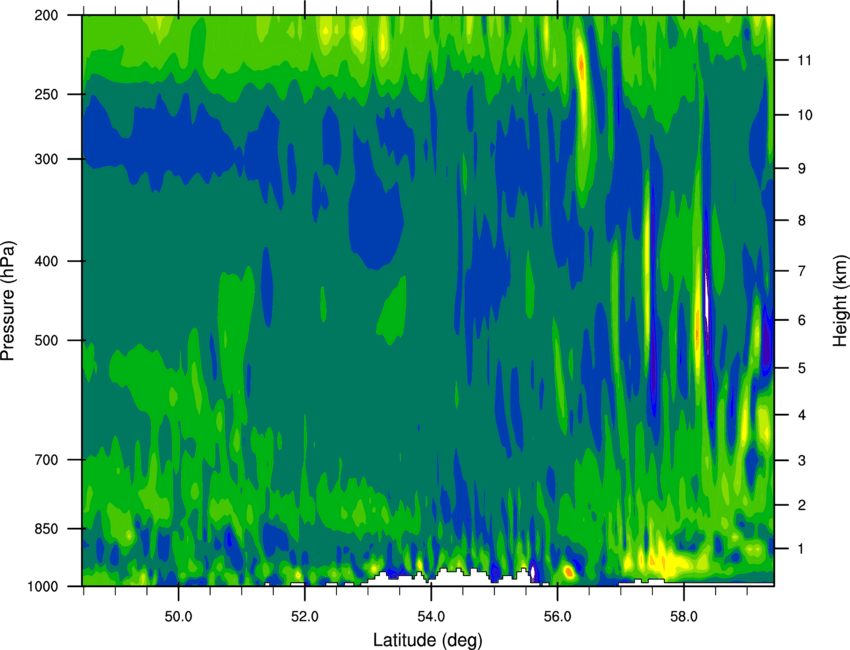Click the 9 km height label
This screenshot has height=650, width=850.
[802, 169]
